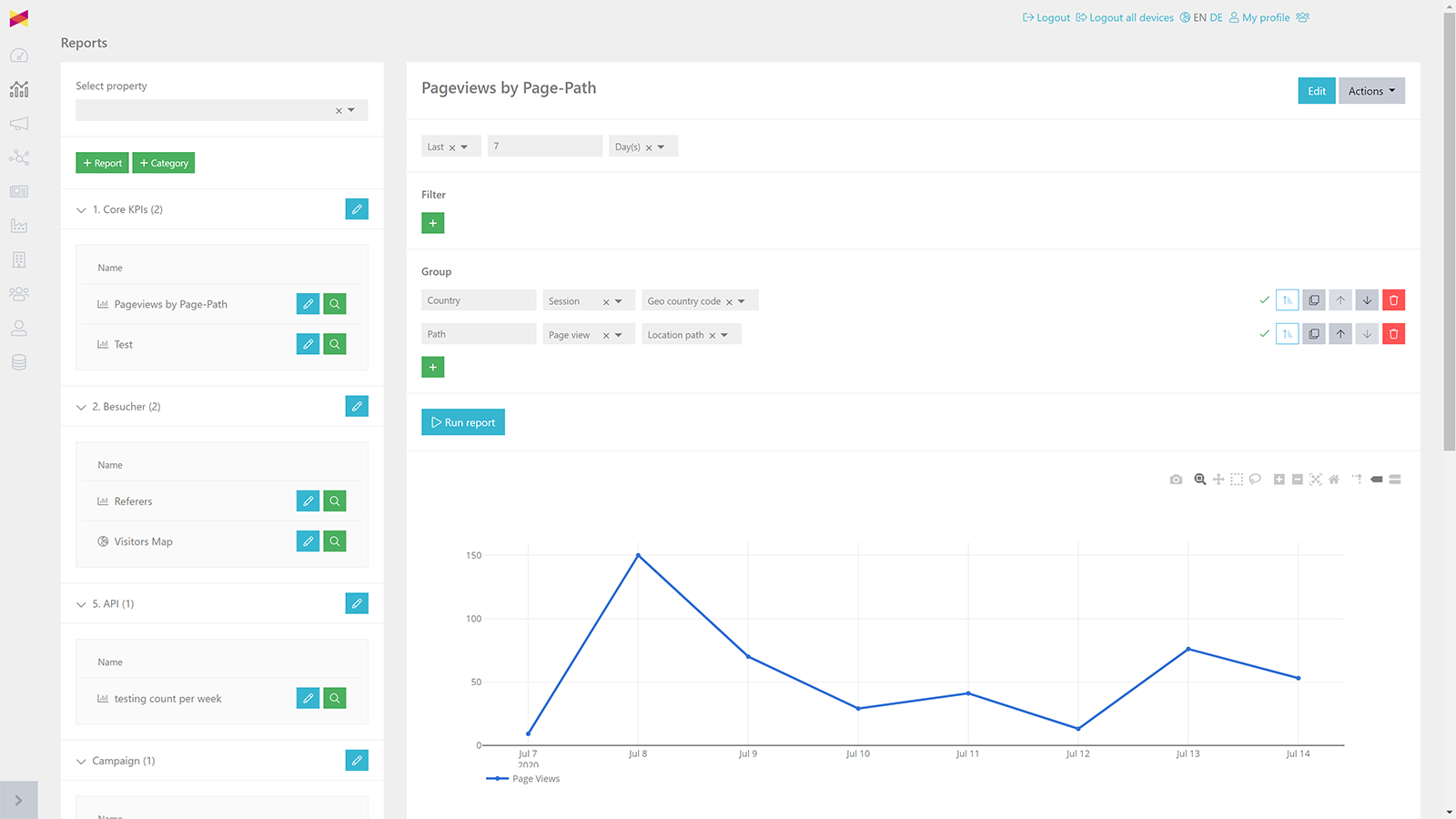This screenshot has width=1456, height=819.
Task: Toggle sorting on the Country group
Action: click(1287, 300)
